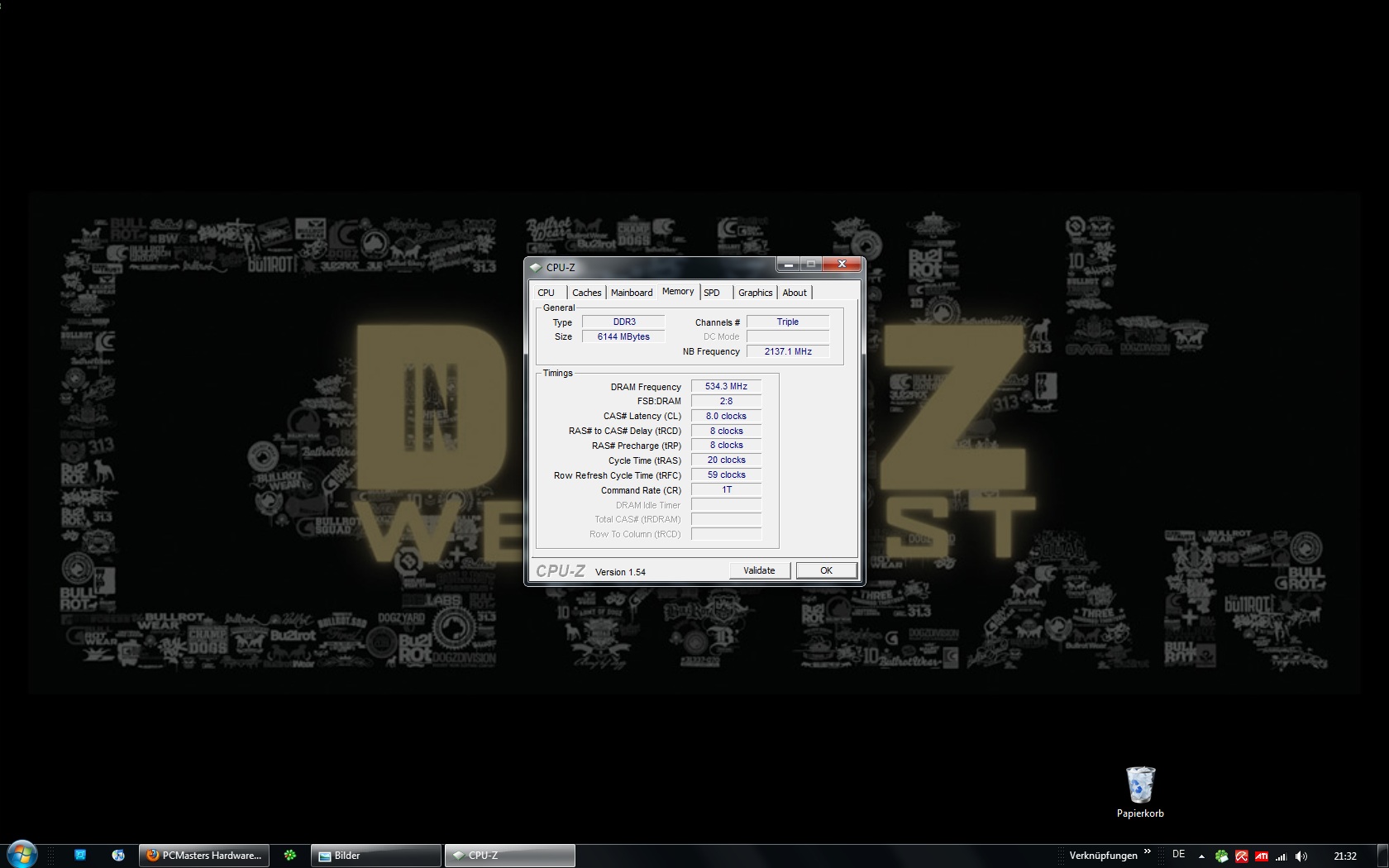1389x868 pixels.
Task: Select the Graphics tab
Action: tap(755, 293)
